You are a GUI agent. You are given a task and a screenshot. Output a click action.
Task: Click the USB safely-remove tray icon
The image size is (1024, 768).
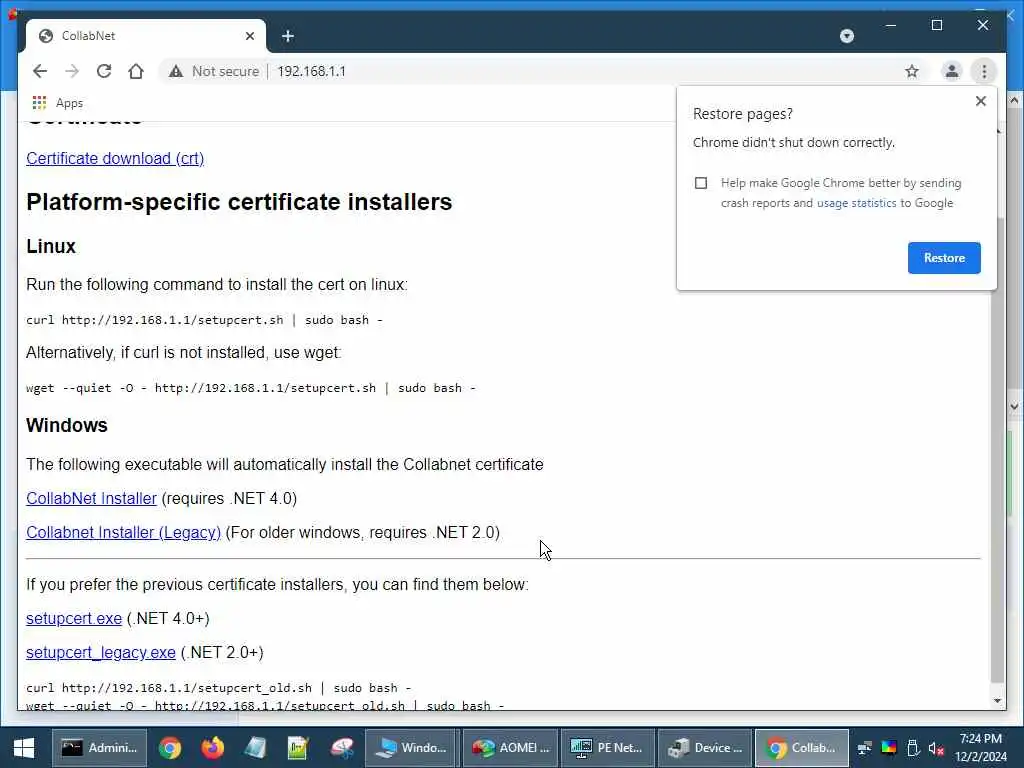(x=913, y=748)
